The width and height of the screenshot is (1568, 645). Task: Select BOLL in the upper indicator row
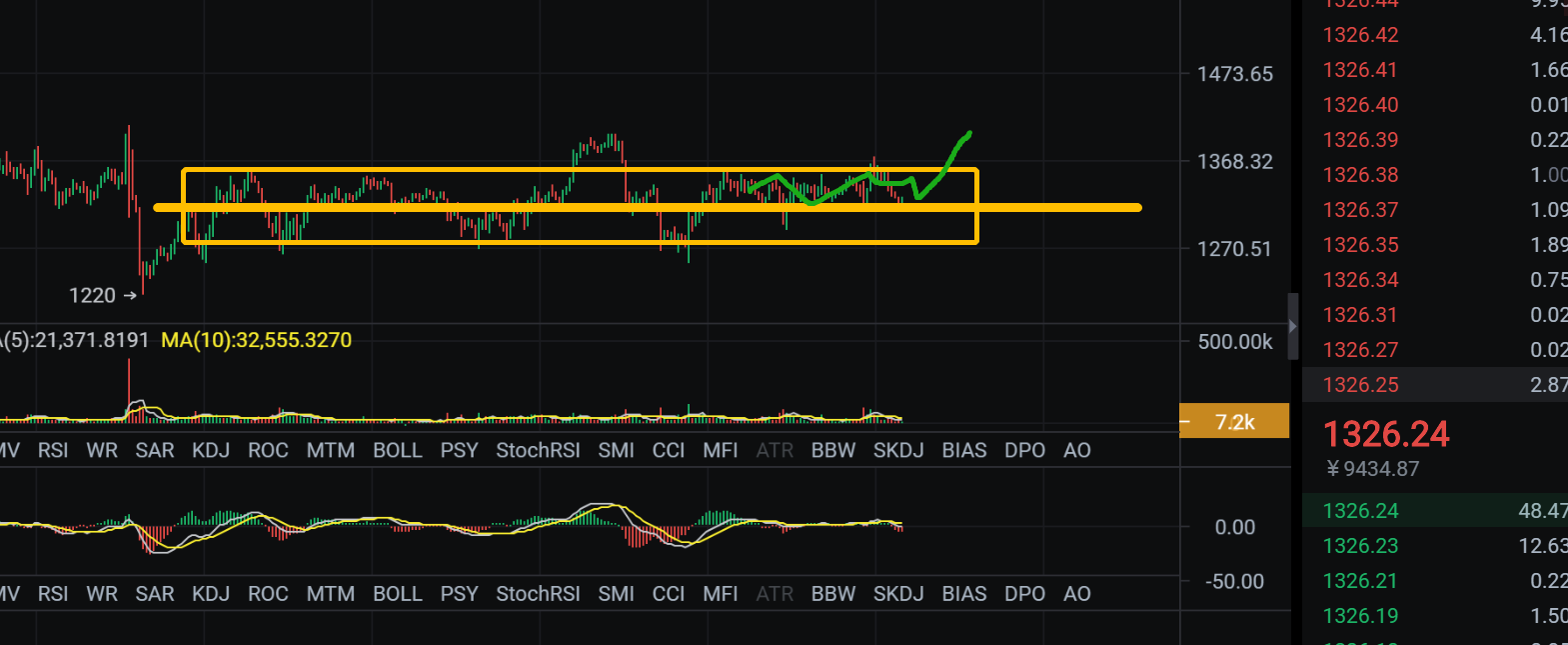398,450
